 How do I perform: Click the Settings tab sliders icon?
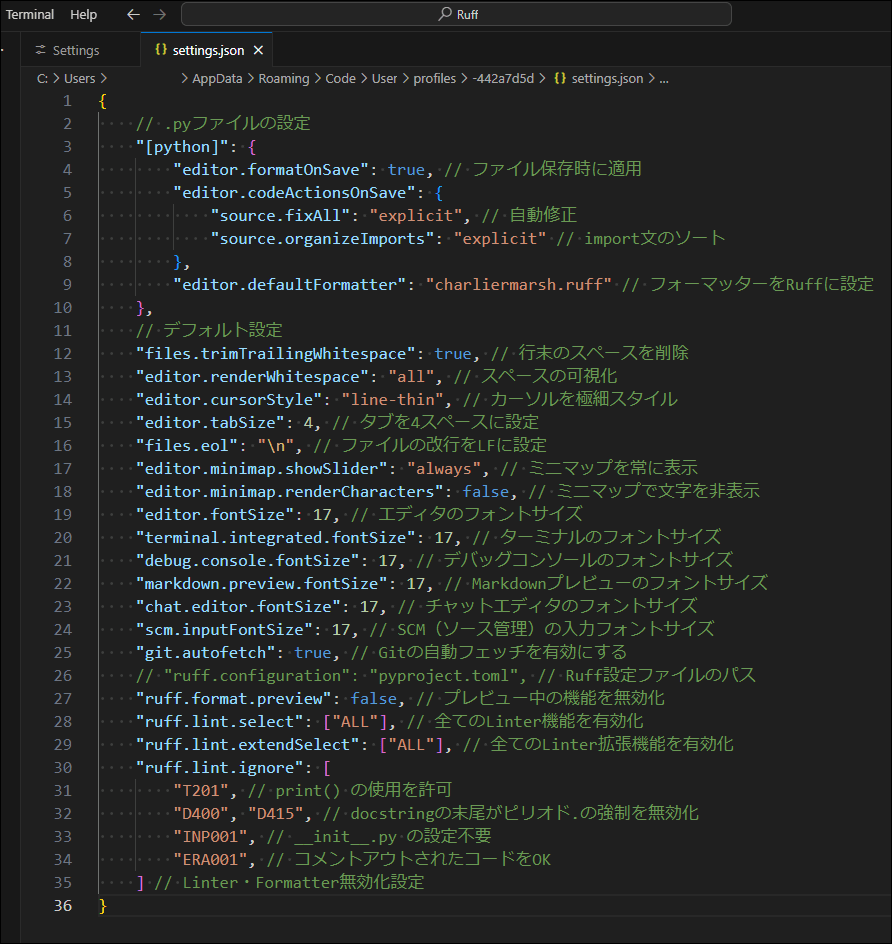point(40,50)
